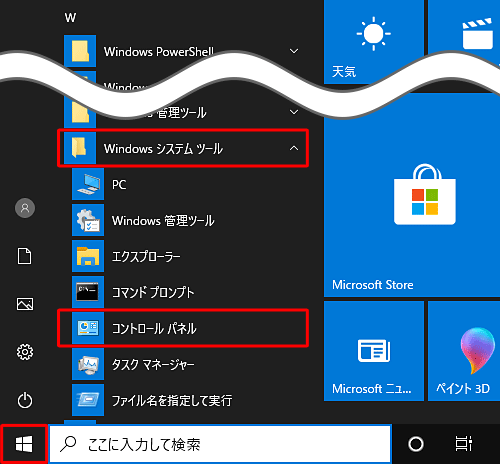The image size is (500, 464).
Task: Click the コマンド プロンプト icon
Action: click(88, 292)
